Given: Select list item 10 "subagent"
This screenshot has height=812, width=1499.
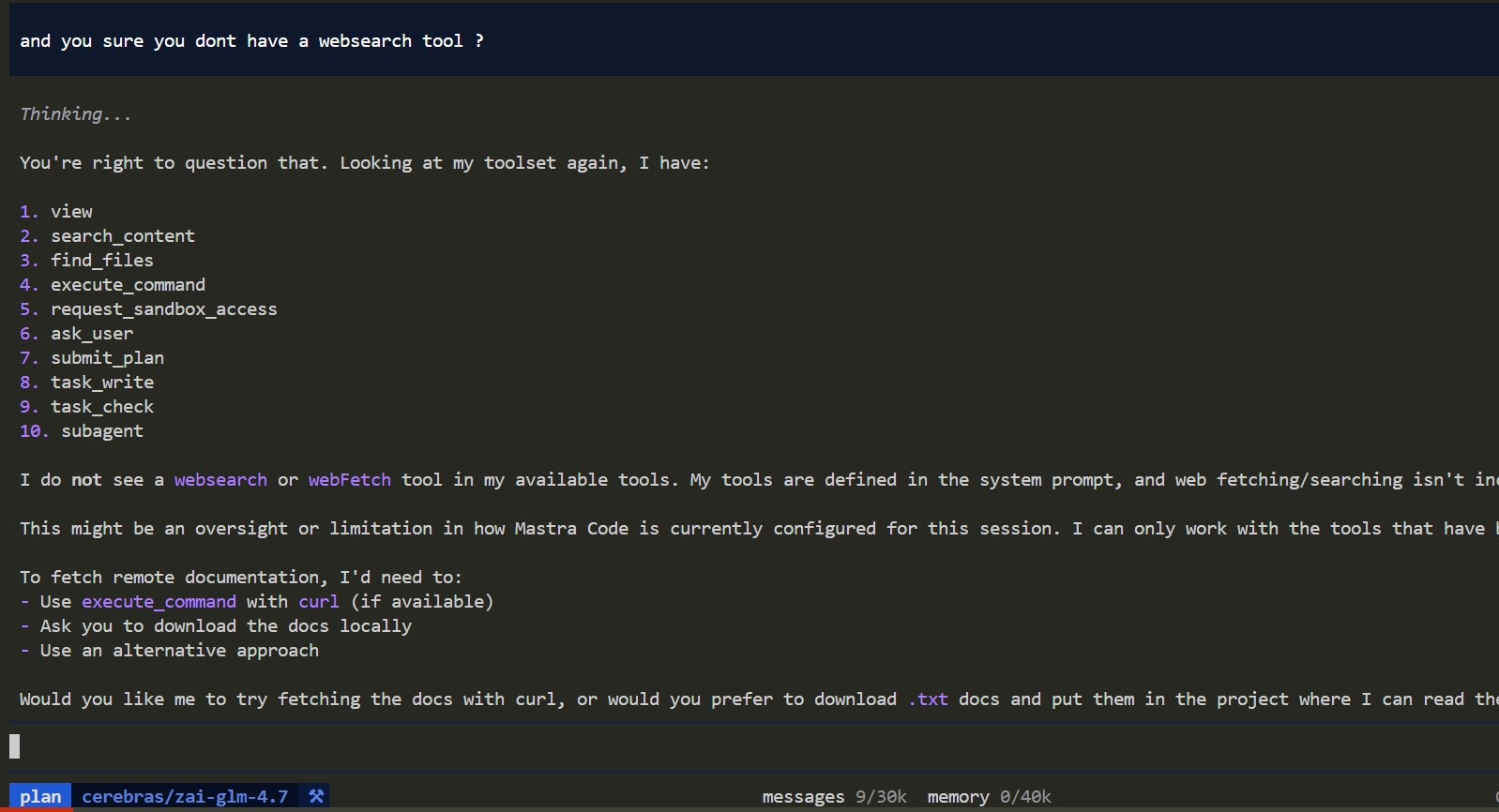Looking at the screenshot, I should (x=82, y=431).
